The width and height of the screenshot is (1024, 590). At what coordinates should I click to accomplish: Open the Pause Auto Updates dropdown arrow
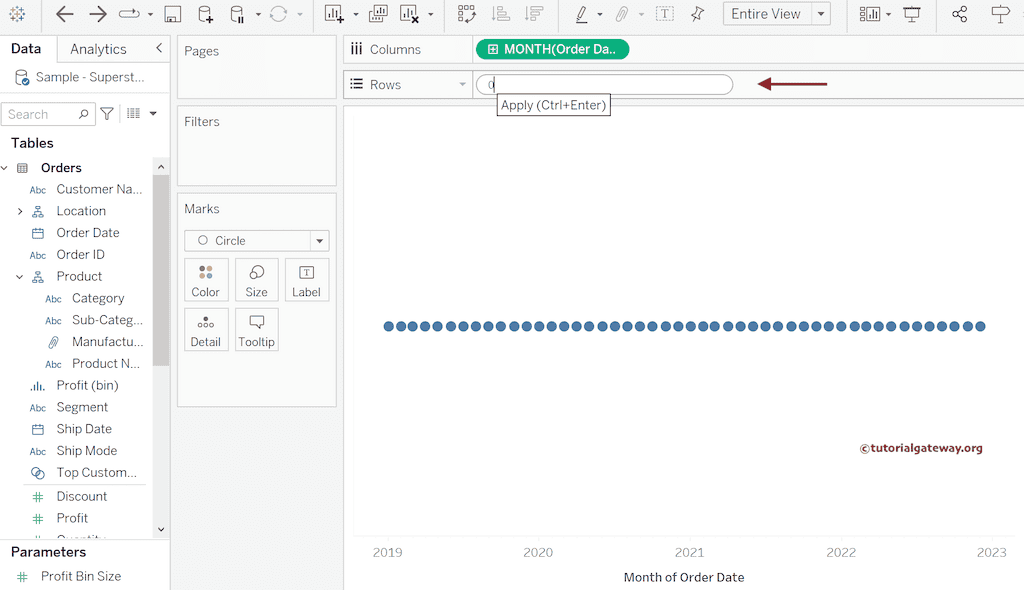click(258, 14)
